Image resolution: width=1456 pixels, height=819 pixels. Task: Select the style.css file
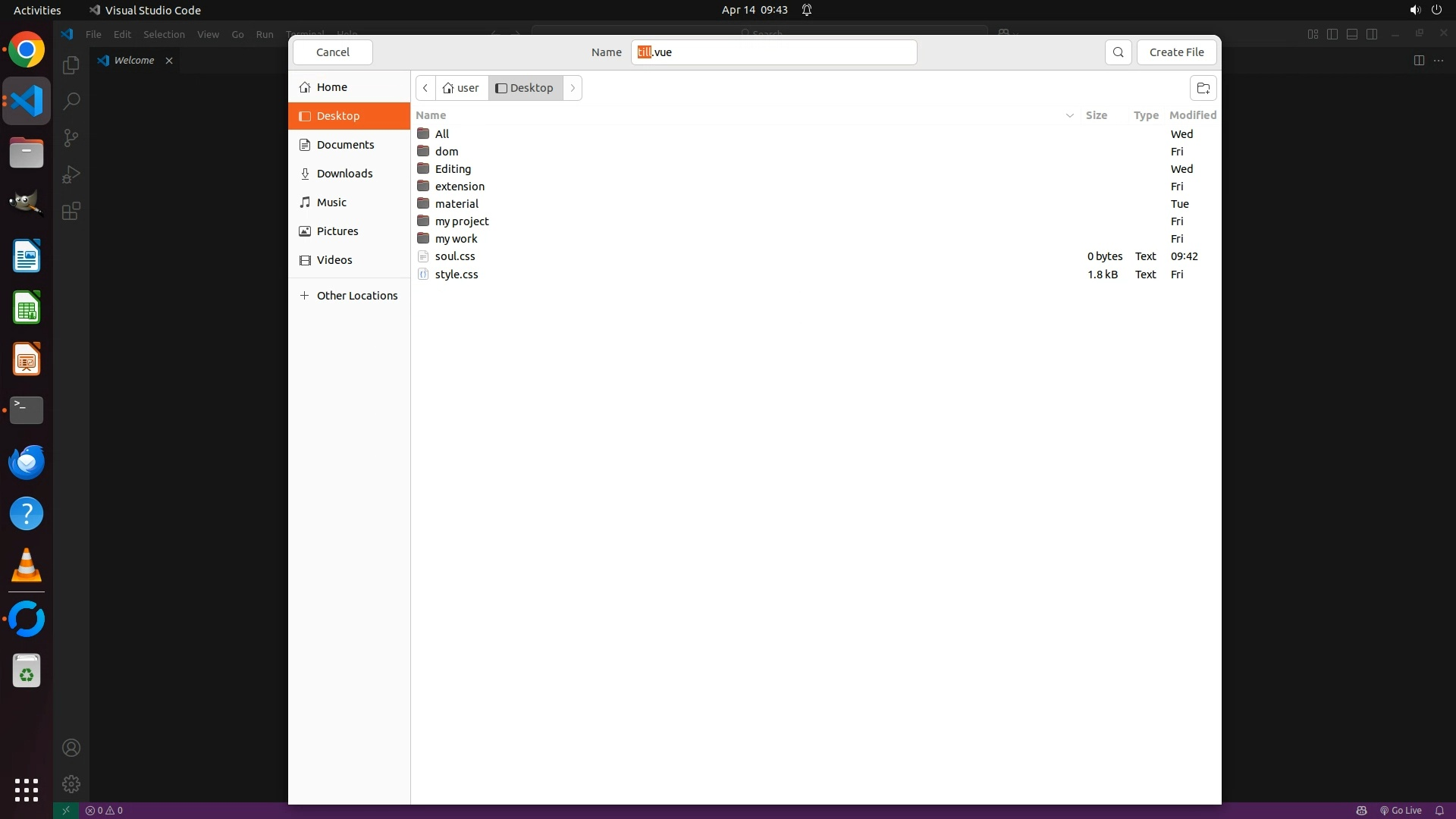click(457, 275)
